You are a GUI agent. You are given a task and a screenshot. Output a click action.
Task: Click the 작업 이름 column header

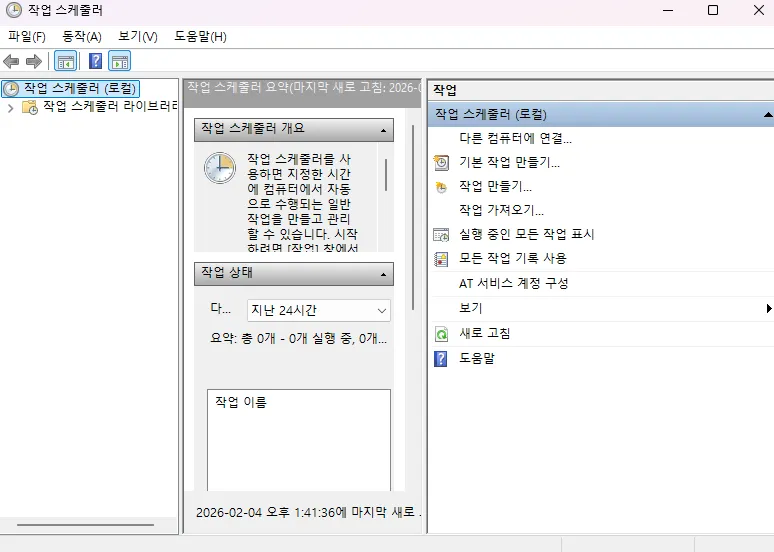(x=241, y=402)
